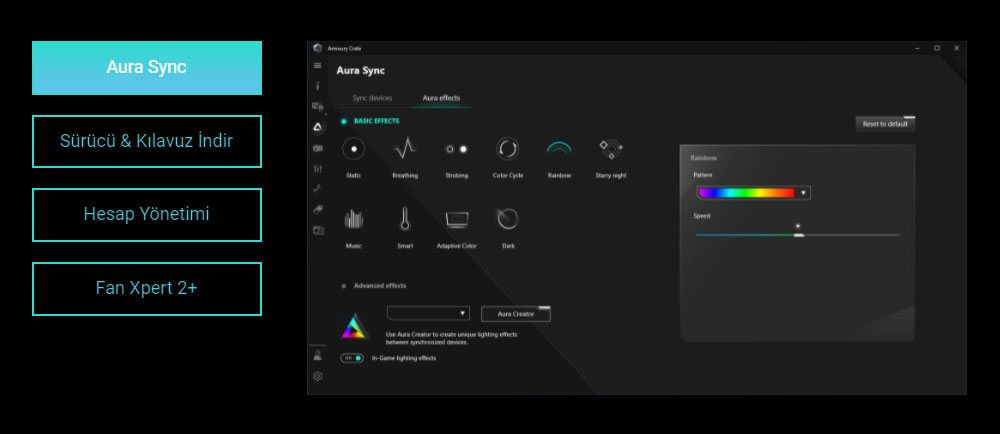The width and height of the screenshot is (1000, 434).
Task: Turn off lighting with Dark effect
Action: click(507, 219)
